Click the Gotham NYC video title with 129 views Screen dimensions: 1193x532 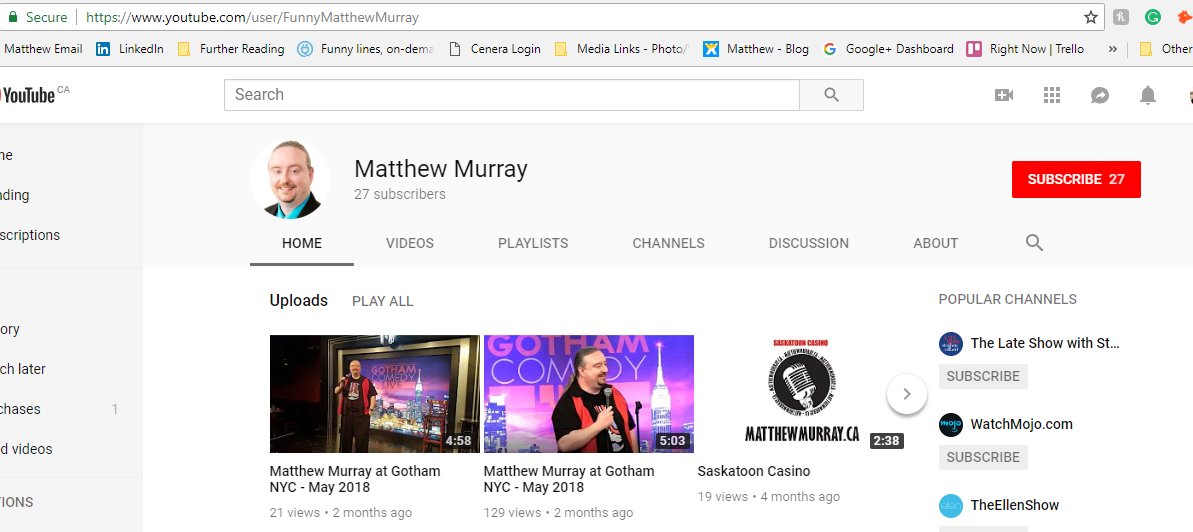[x=568, y=479]
